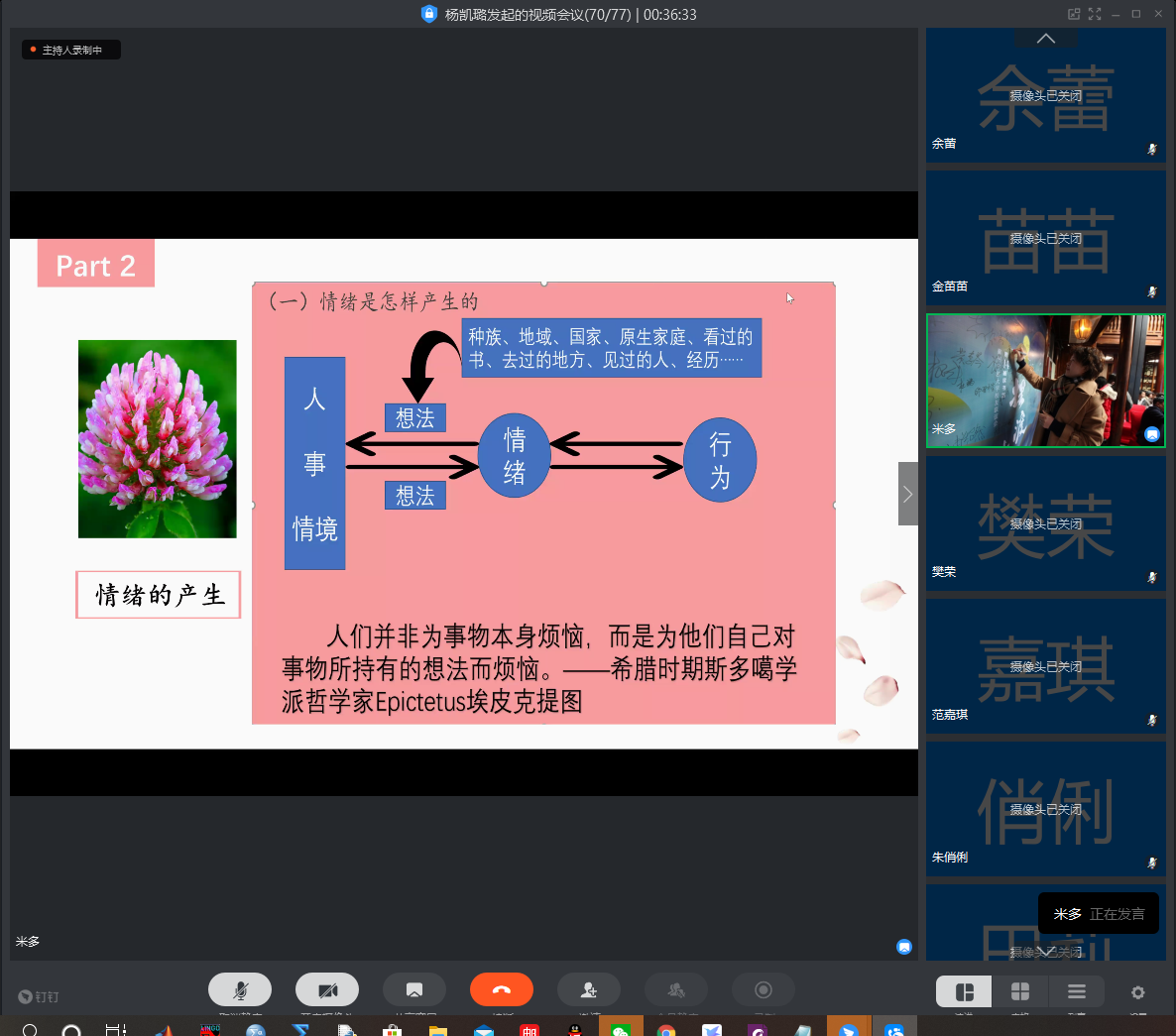The width and height of the screenshot is (1176, 1036).
Task: Collapse the participant video sidebar
Action: 907,494
